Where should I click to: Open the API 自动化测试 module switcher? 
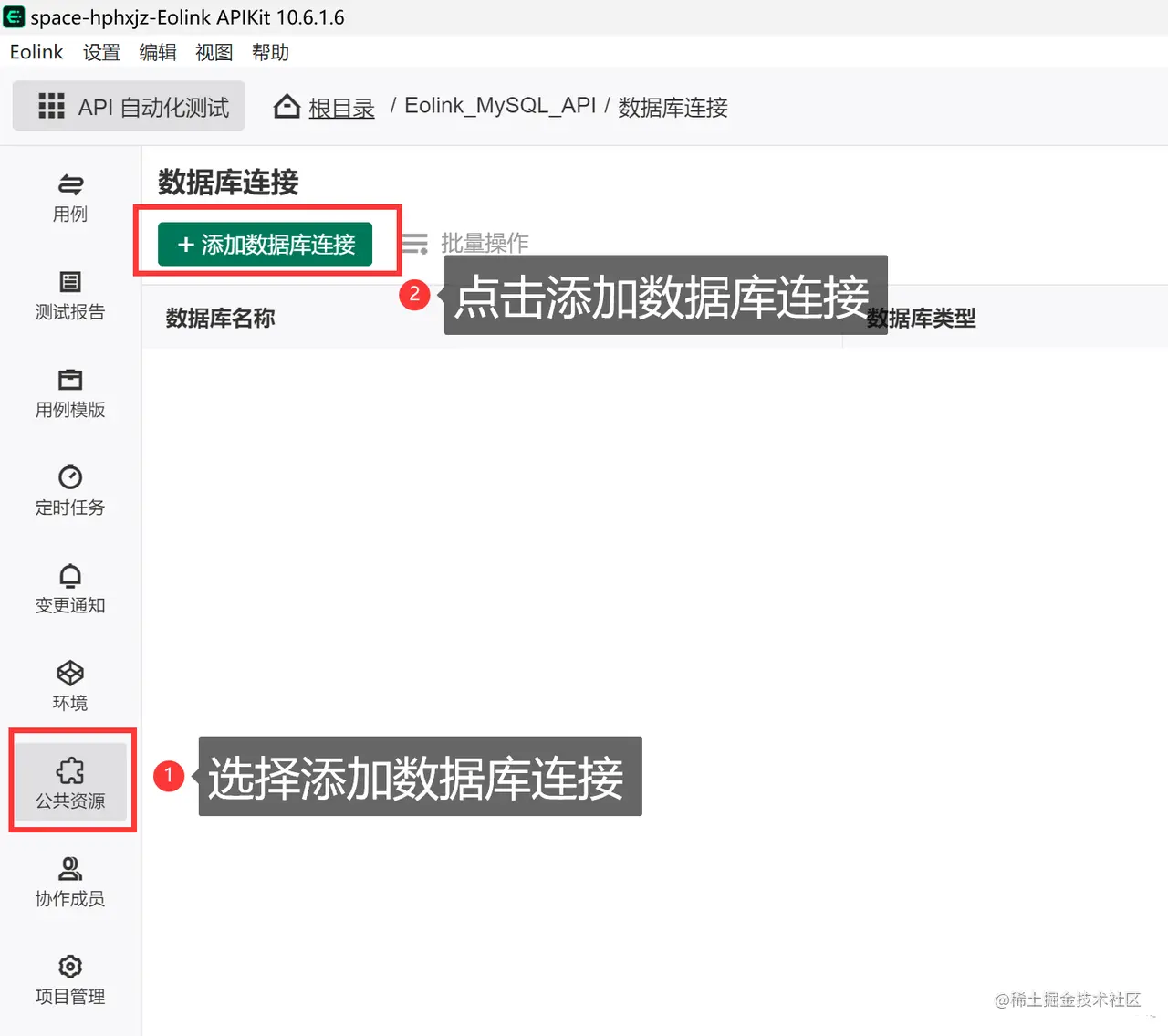(129, 106)
